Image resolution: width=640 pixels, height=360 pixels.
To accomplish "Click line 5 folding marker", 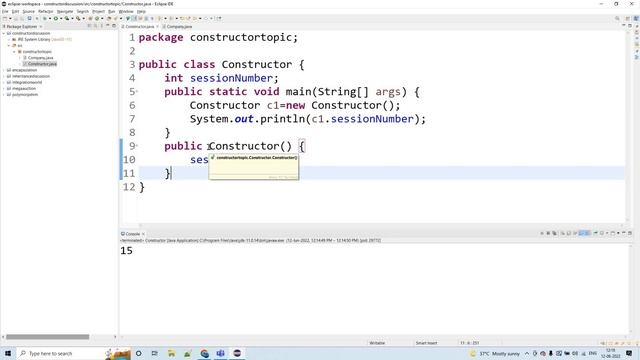I will tap(137, 91).
